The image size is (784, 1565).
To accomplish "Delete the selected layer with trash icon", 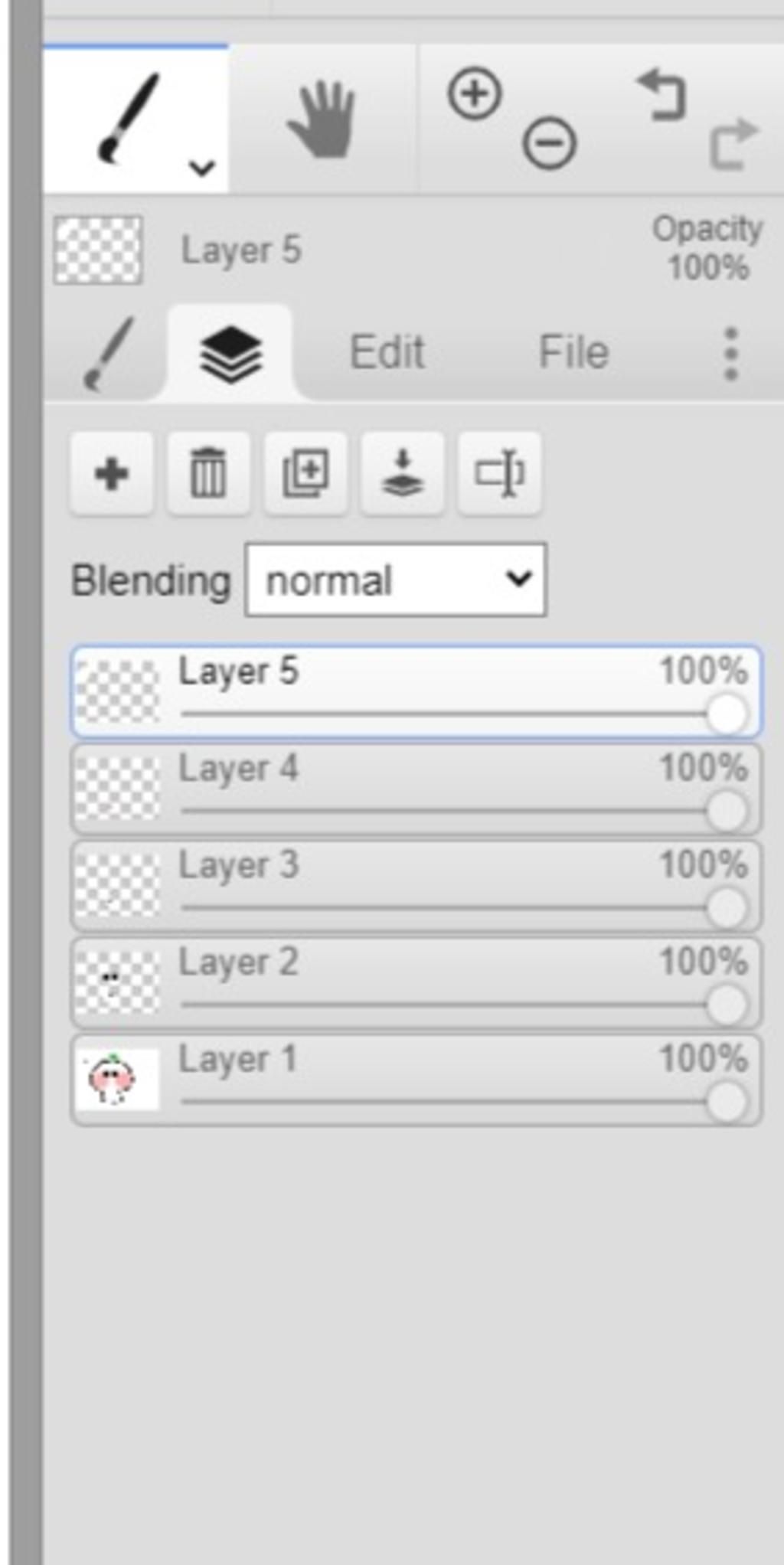I will (208, 473).
